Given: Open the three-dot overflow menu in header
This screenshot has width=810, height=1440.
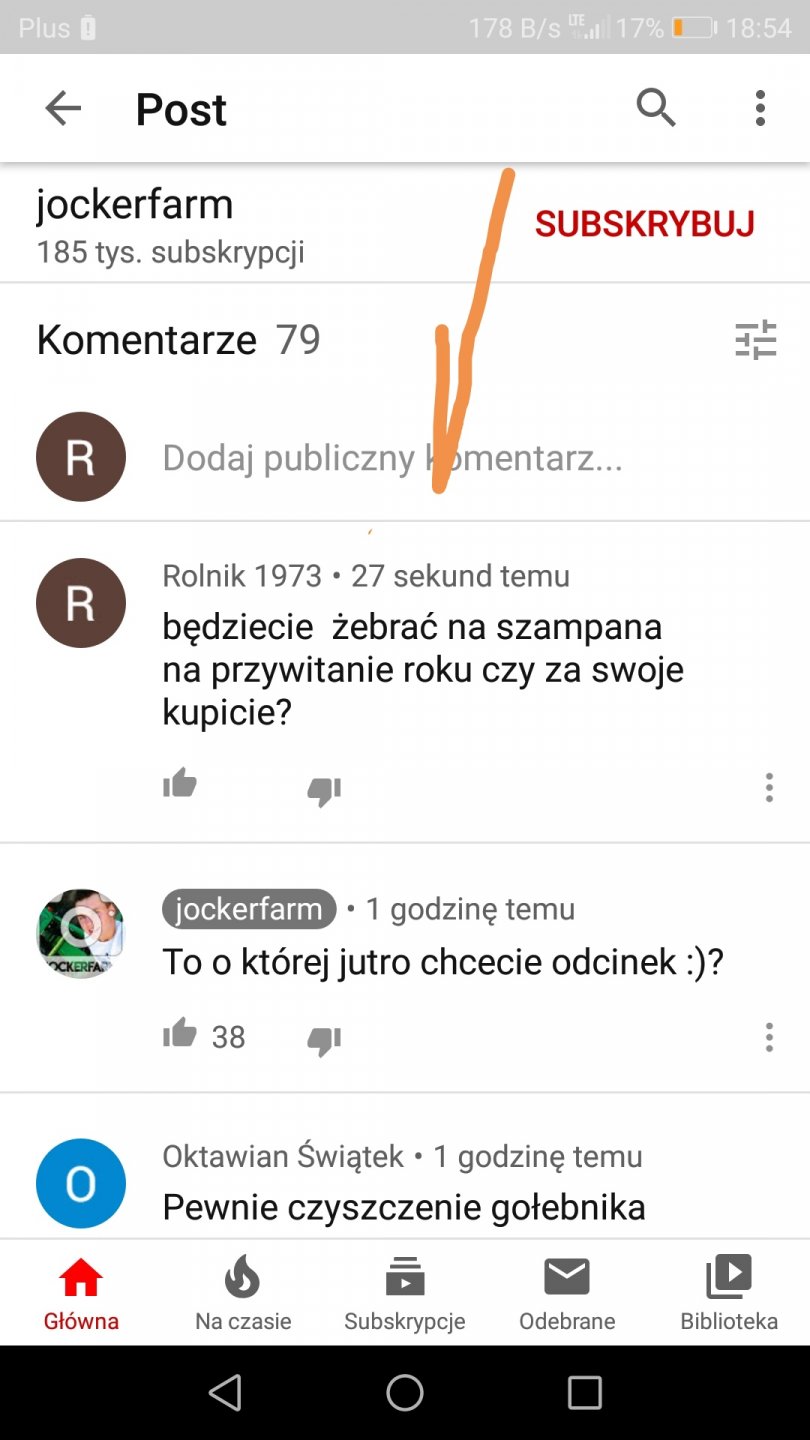Looking at the screenshot, I should pyautogui.click(x=760, y=108).
